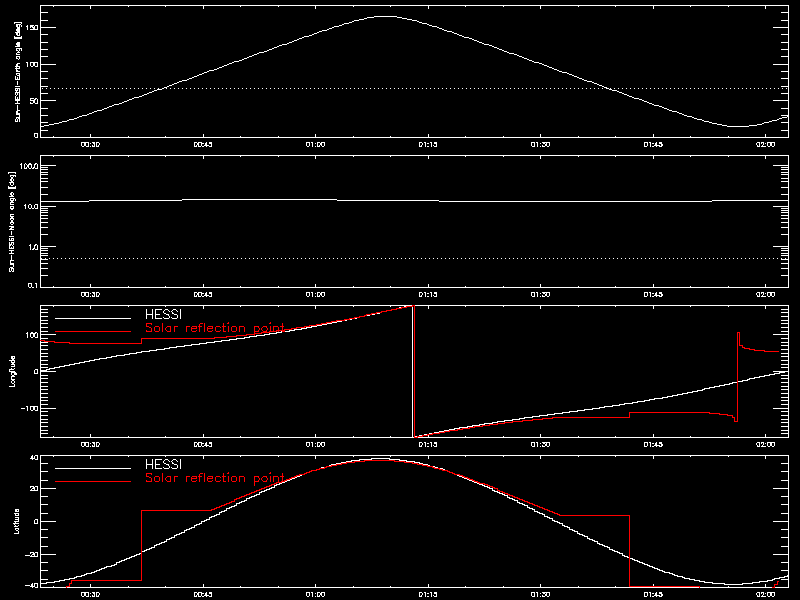Click the Sun-HESSI-Earth angle [deg] axis label
The height and width of the screenshot is (600, 800).
(18, 71)
